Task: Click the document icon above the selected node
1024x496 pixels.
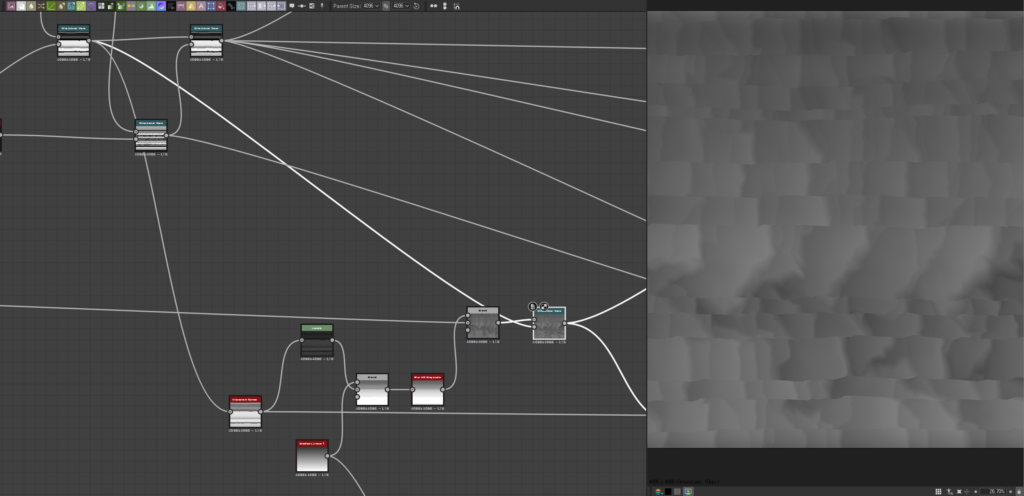Action: [532, 306]
